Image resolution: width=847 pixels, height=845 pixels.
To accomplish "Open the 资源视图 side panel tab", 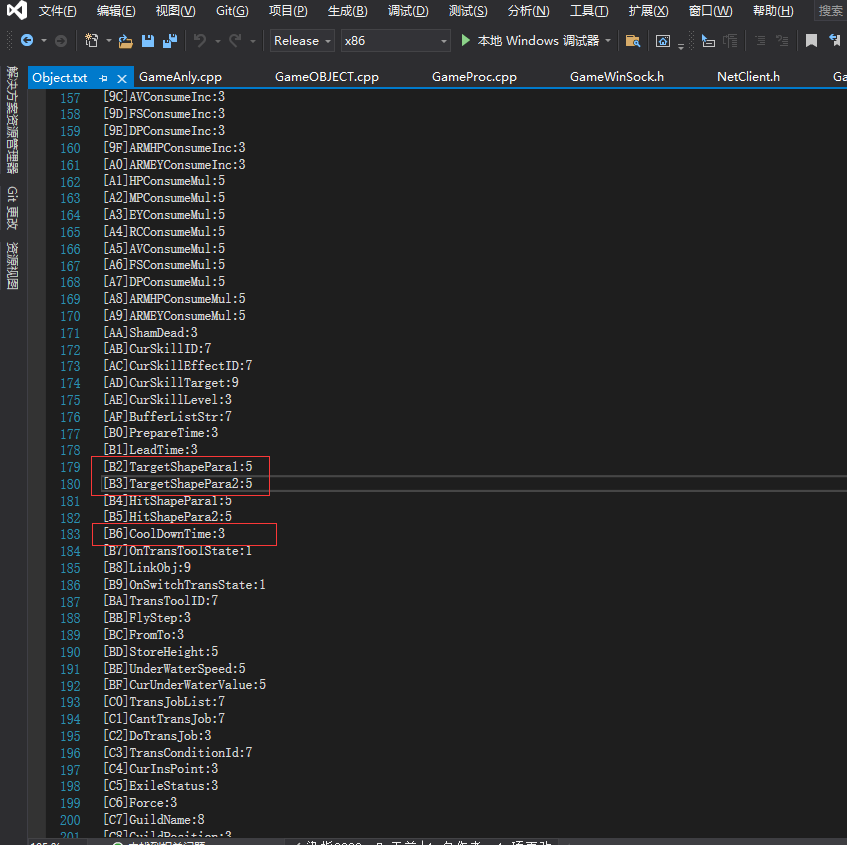I will coord(12,266).
